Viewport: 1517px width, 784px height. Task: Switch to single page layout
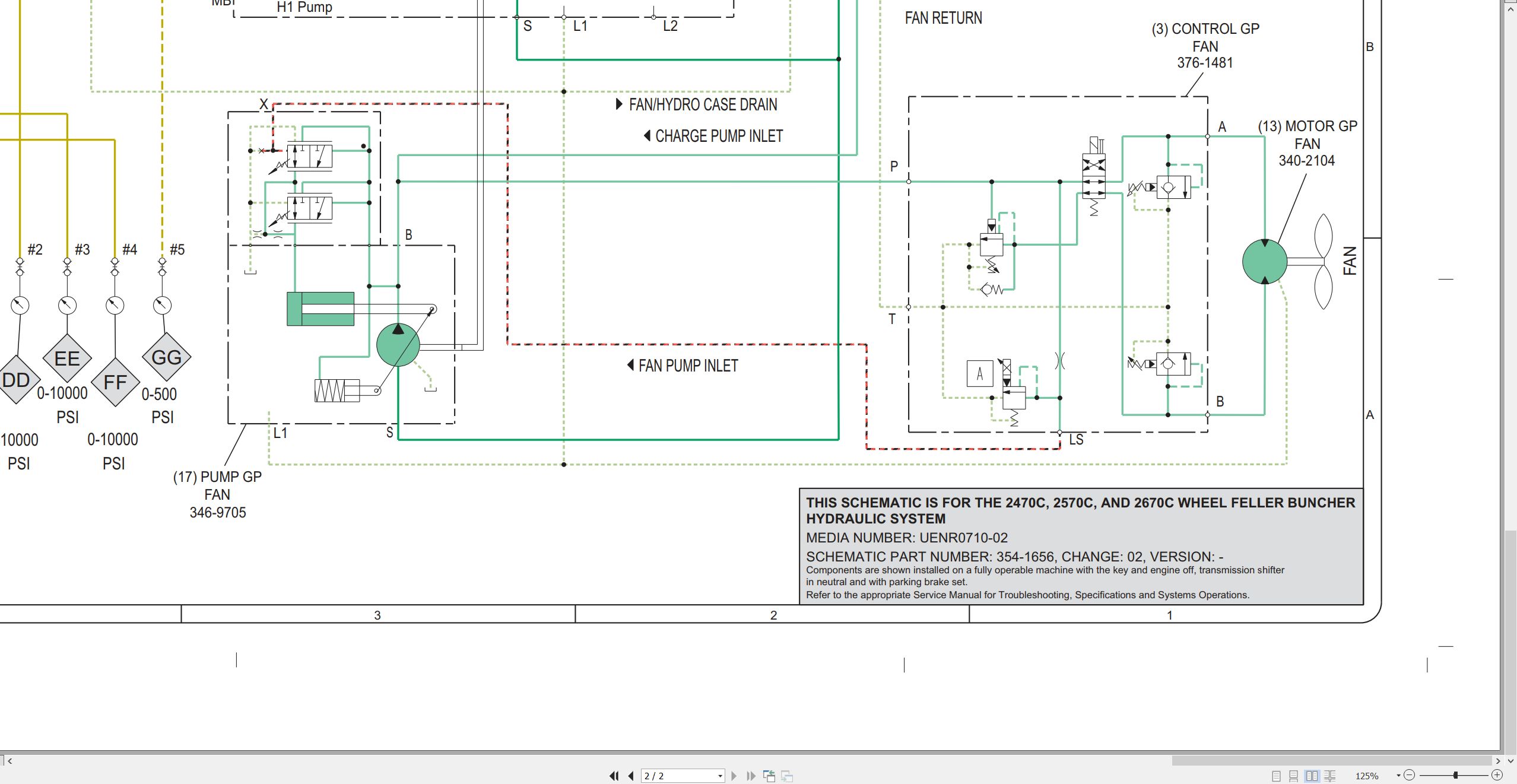tap(1276, 776)
